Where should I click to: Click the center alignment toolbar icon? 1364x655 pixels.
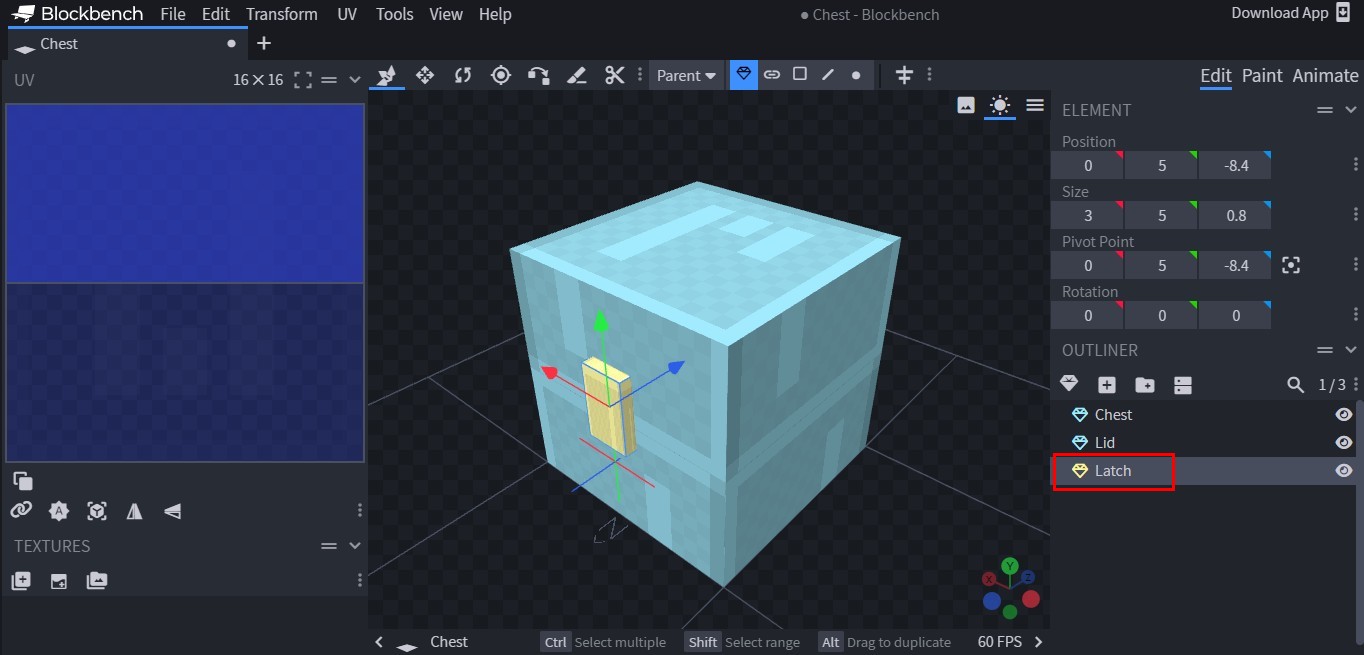(x=904, y=75)
